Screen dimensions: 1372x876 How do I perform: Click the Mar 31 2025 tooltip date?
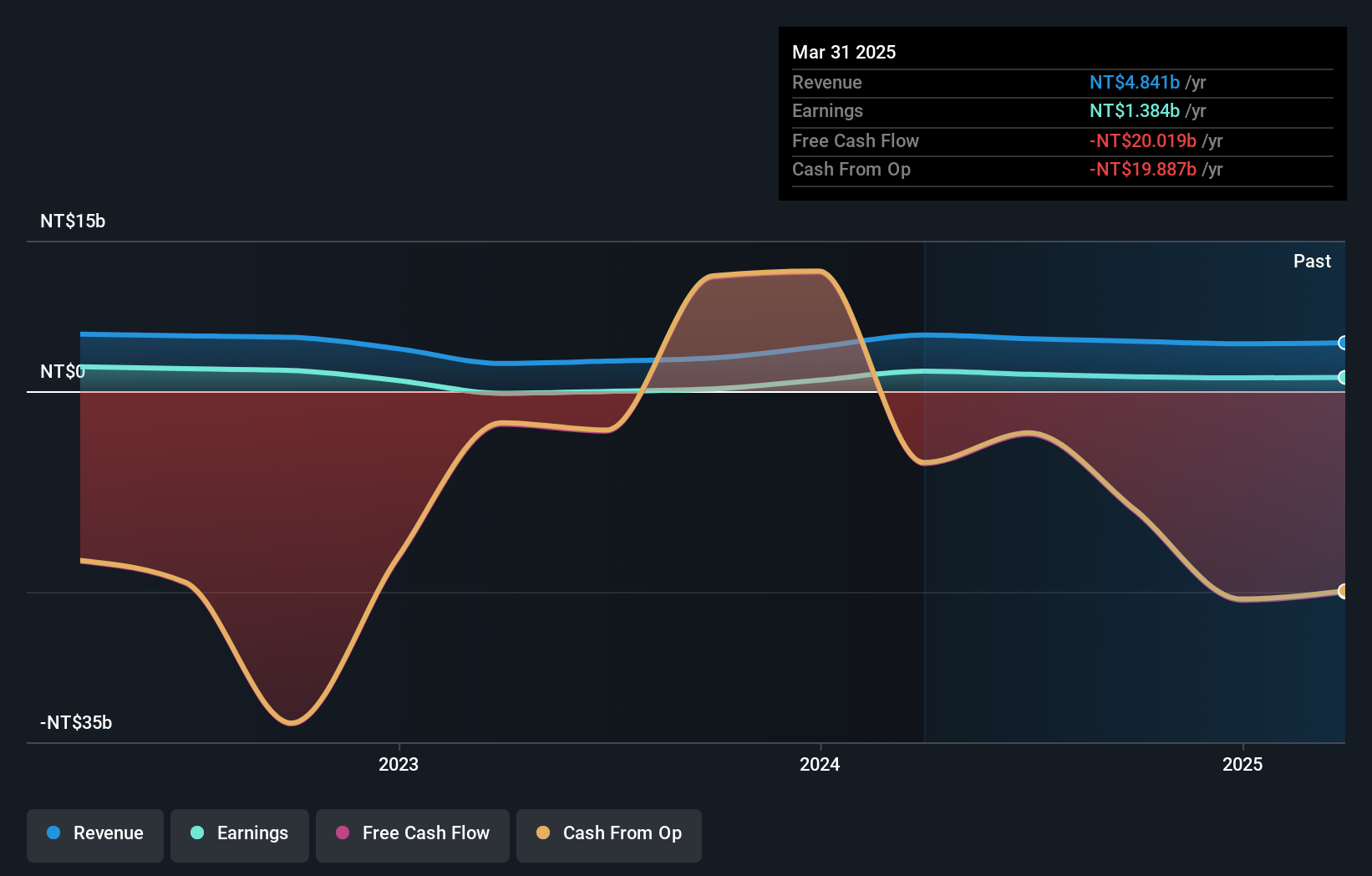pos(844,52)
